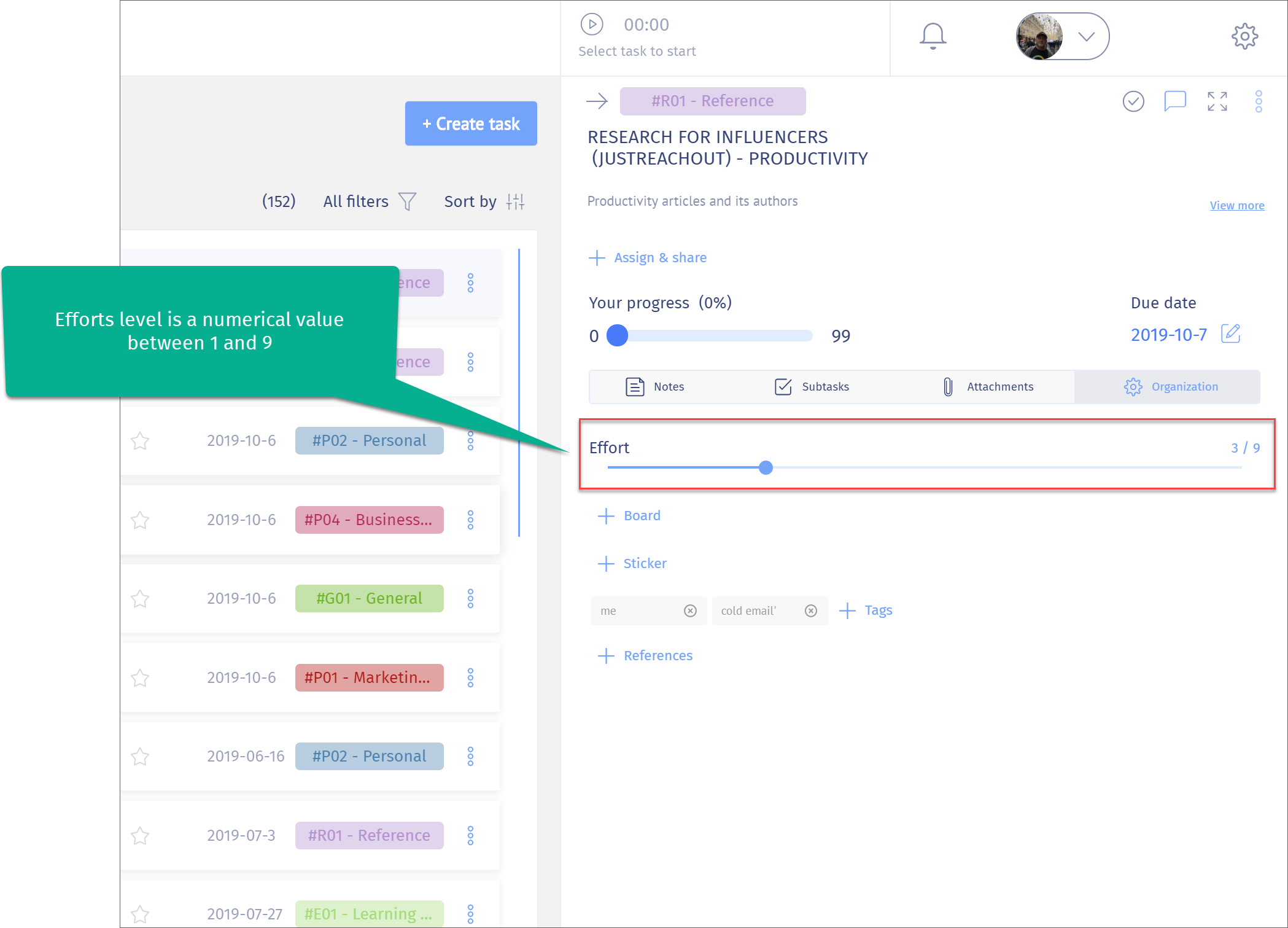The width and height of the screenshot is (1288, 928).
Task: Open All filters funnel icon
Action: click(x=407, y=201)
